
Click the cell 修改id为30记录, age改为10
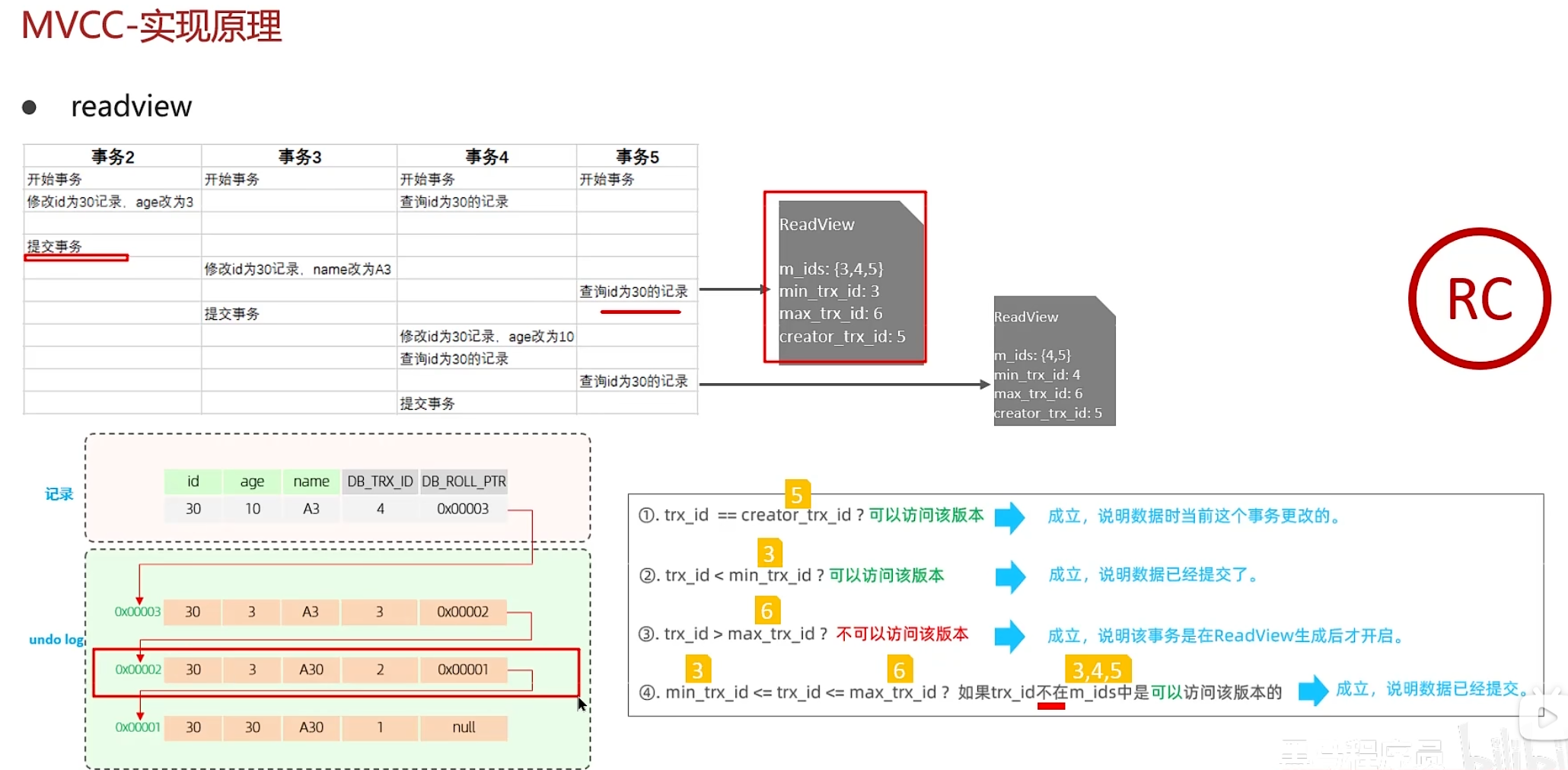tap(487, 336)
